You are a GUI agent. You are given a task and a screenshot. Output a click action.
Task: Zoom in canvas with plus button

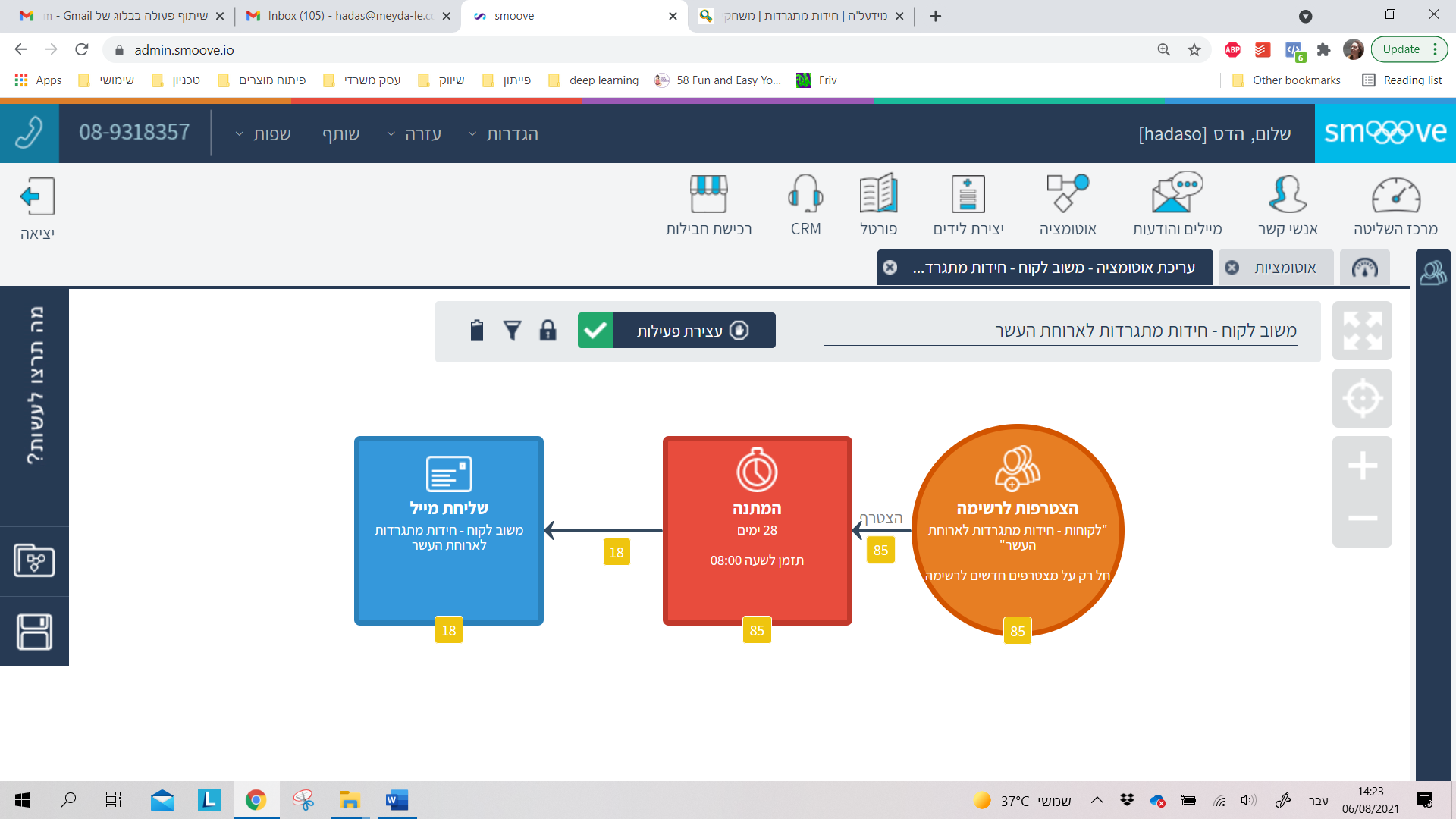[1362, 466]
